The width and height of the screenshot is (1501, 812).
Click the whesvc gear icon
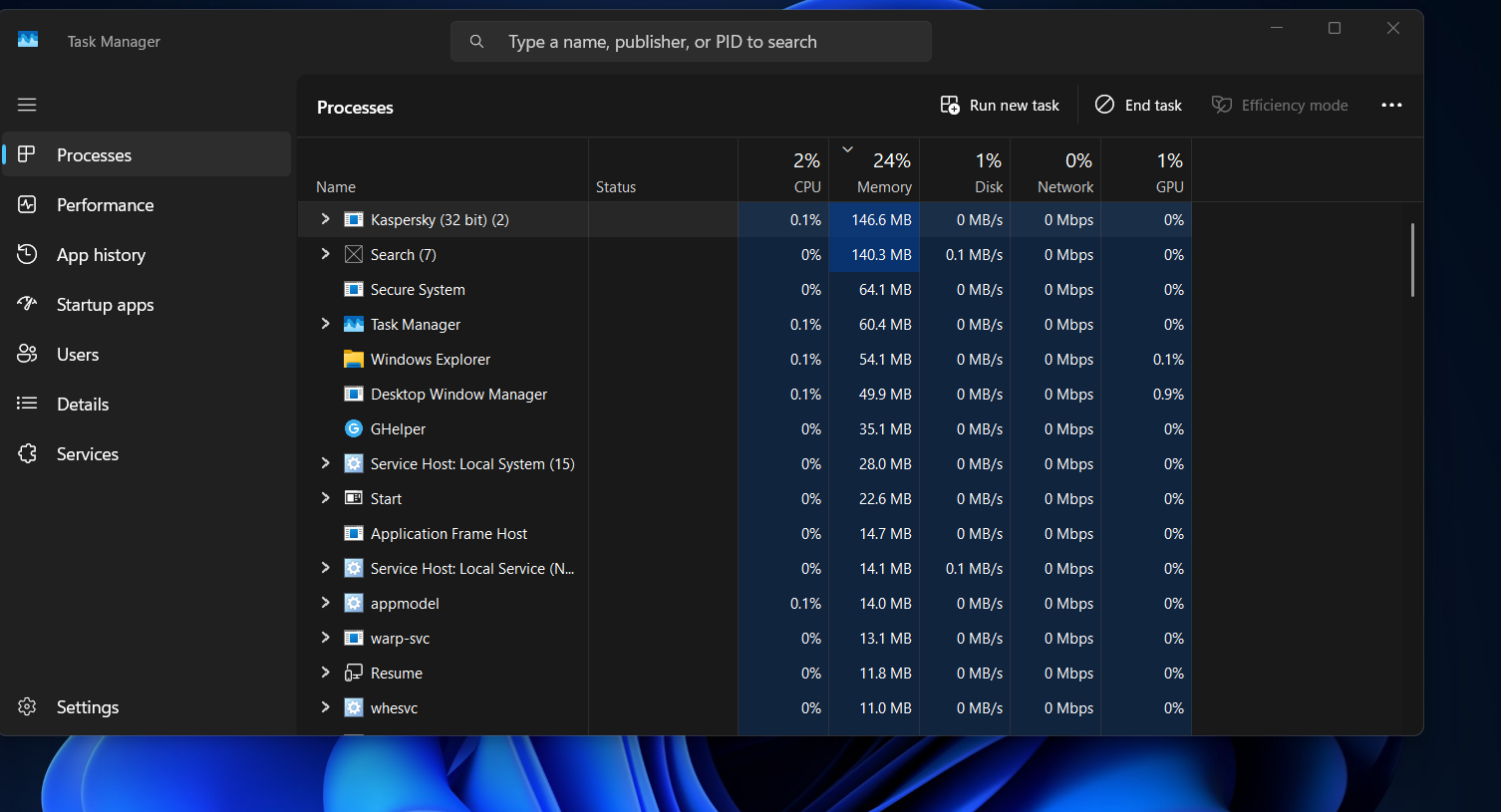tap(353, 707)
